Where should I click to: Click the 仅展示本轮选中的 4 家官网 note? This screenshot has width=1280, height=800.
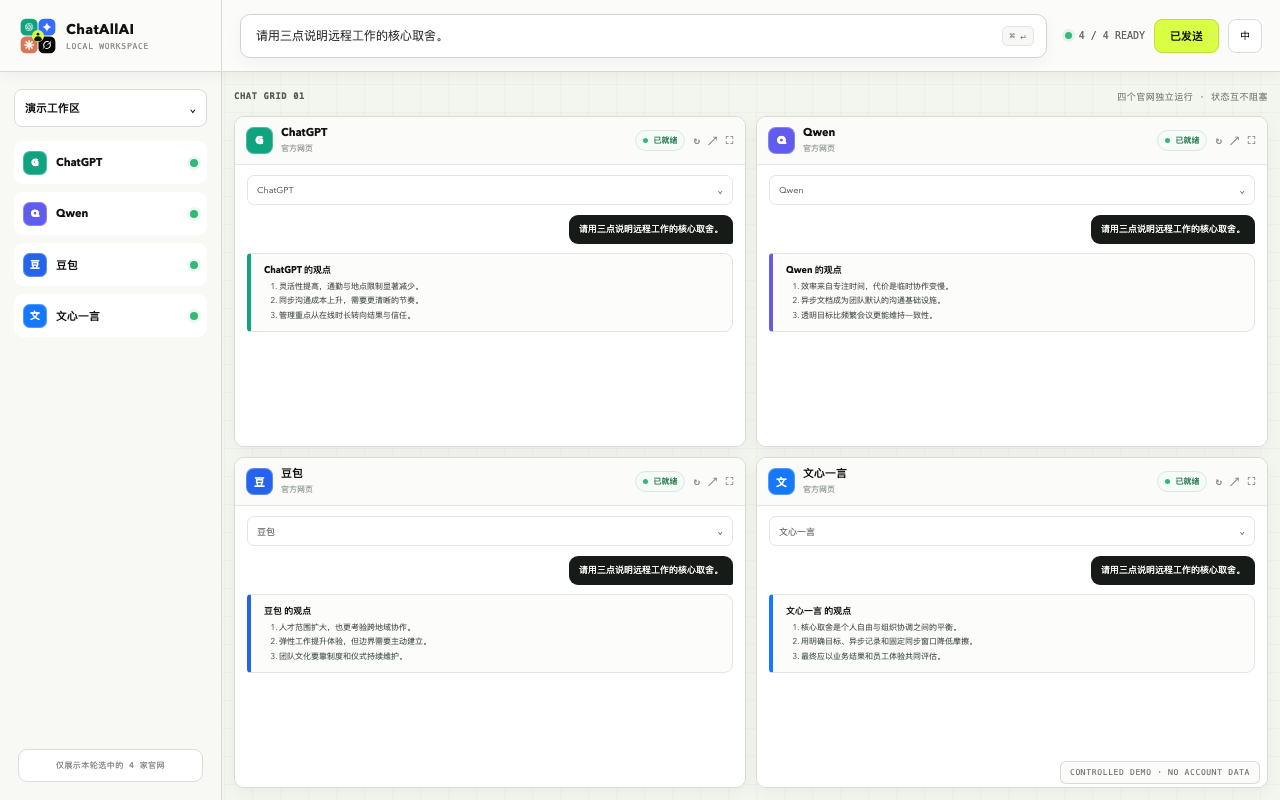click(110, 765)
